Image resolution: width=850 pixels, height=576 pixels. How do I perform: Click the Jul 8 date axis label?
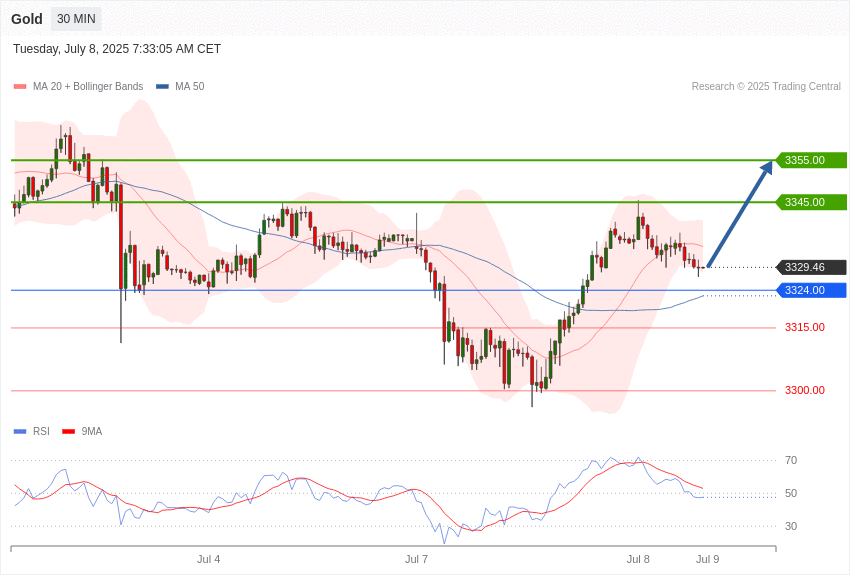638,559
